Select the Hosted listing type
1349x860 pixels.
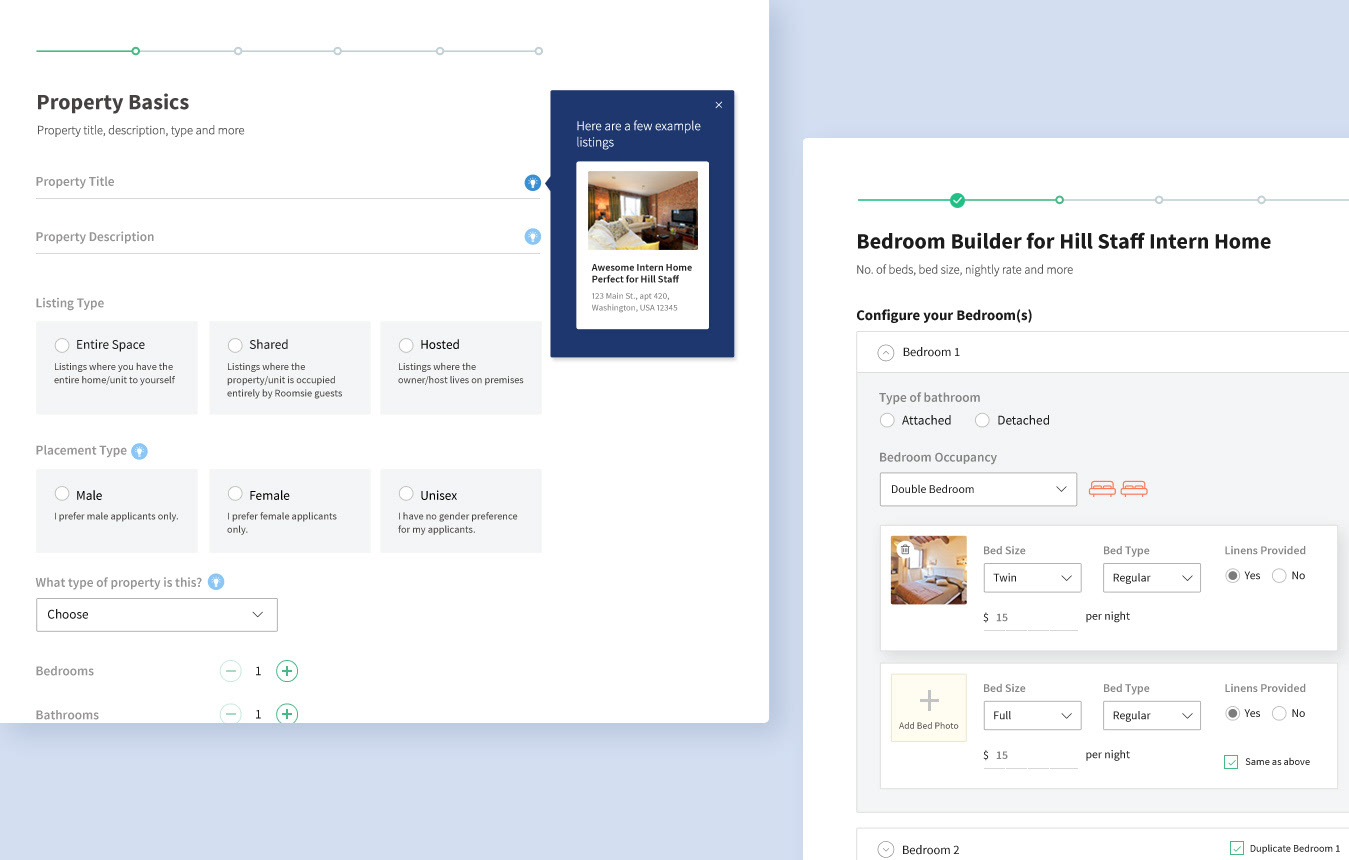coord(406,345)
